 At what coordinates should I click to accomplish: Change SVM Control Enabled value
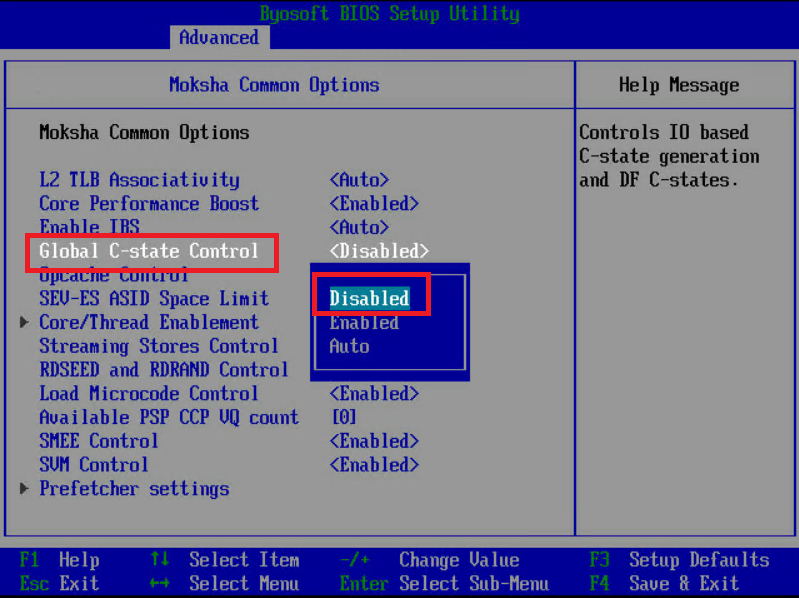tap(374, 465)
